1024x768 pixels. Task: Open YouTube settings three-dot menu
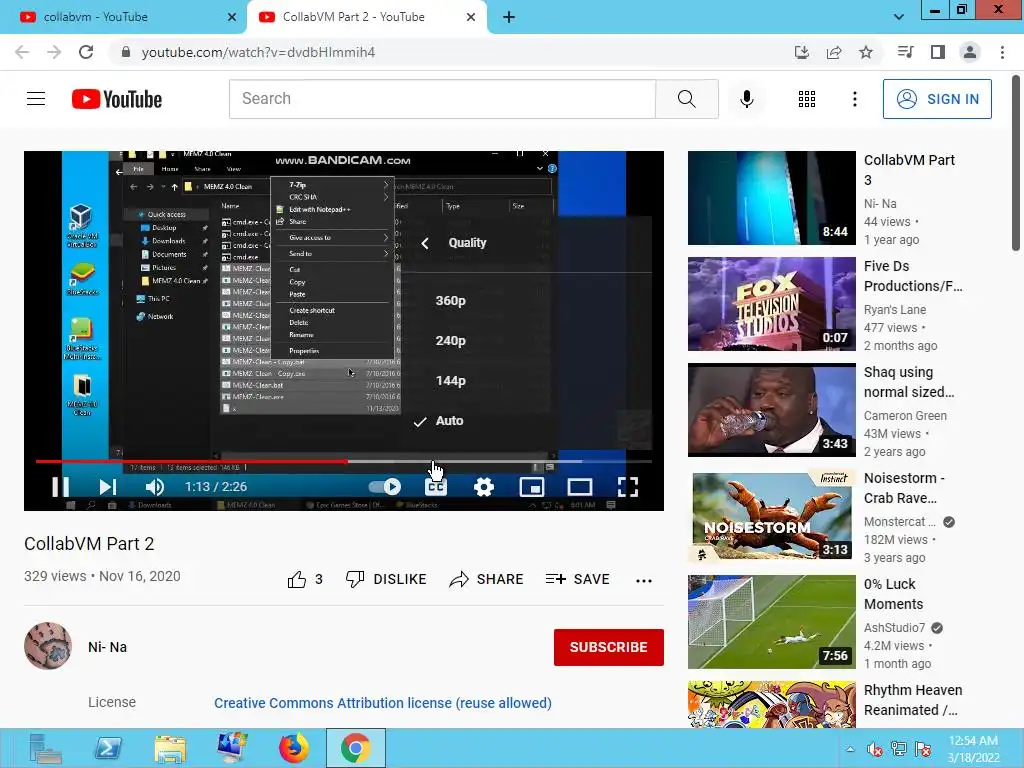point(854,99)
